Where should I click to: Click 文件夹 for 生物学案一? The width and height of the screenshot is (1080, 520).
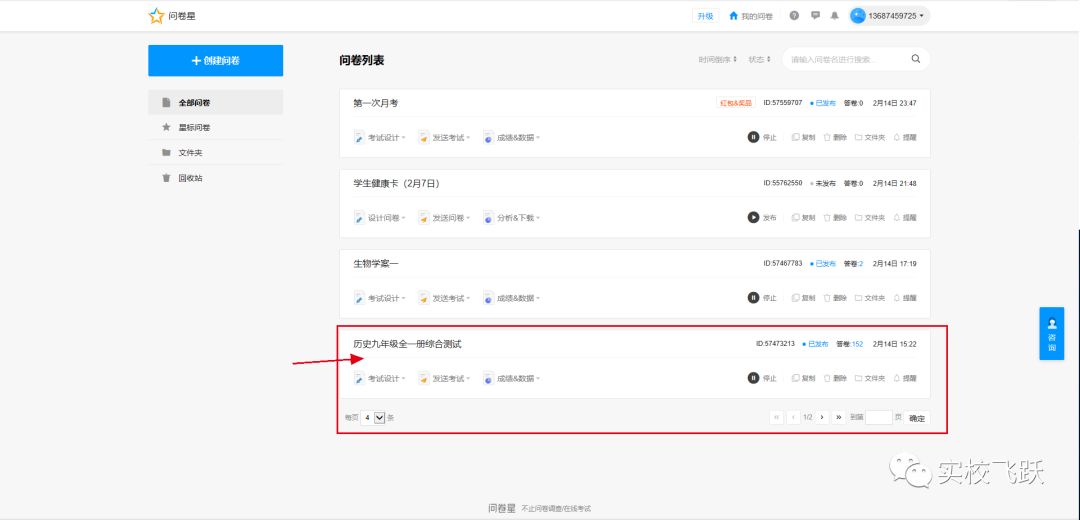[870, 298]
